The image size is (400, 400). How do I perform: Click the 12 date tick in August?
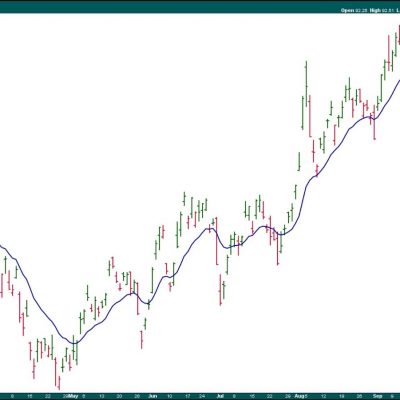pyautogui.click(x=324, y=396)
